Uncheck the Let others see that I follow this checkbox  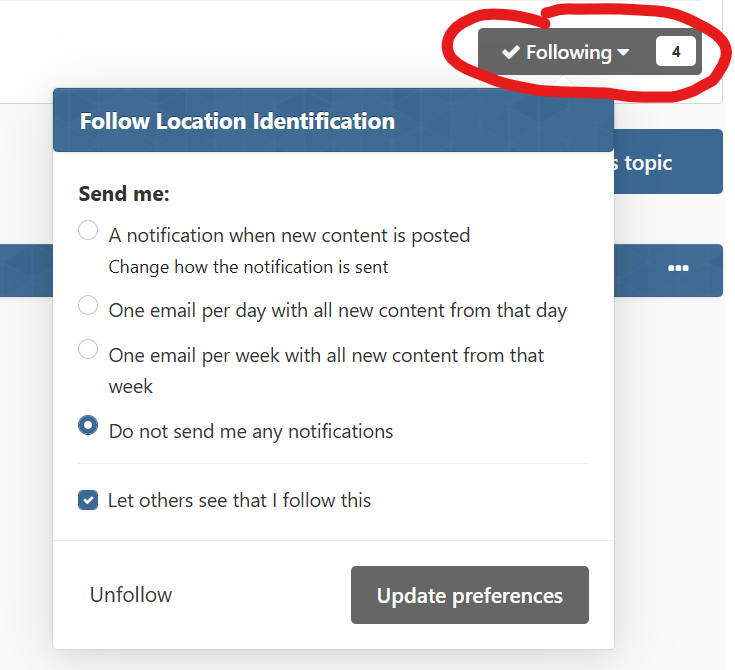pyautogui.click(x=88, y=500)
